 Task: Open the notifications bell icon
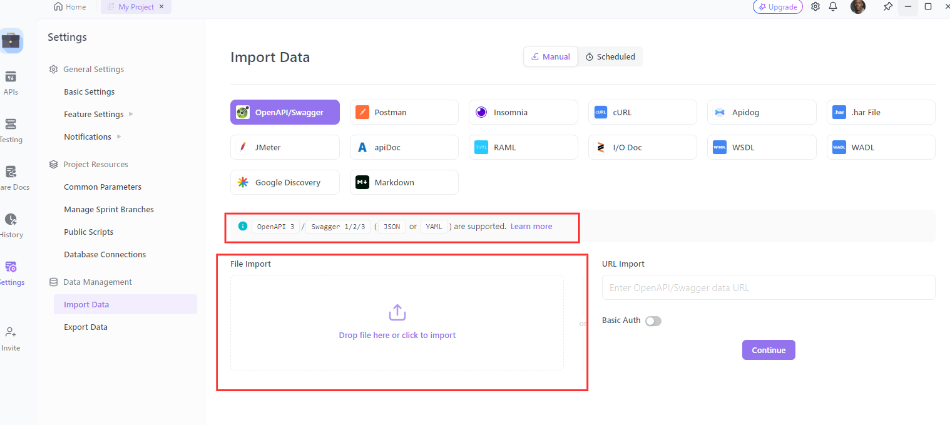(833, 7)
